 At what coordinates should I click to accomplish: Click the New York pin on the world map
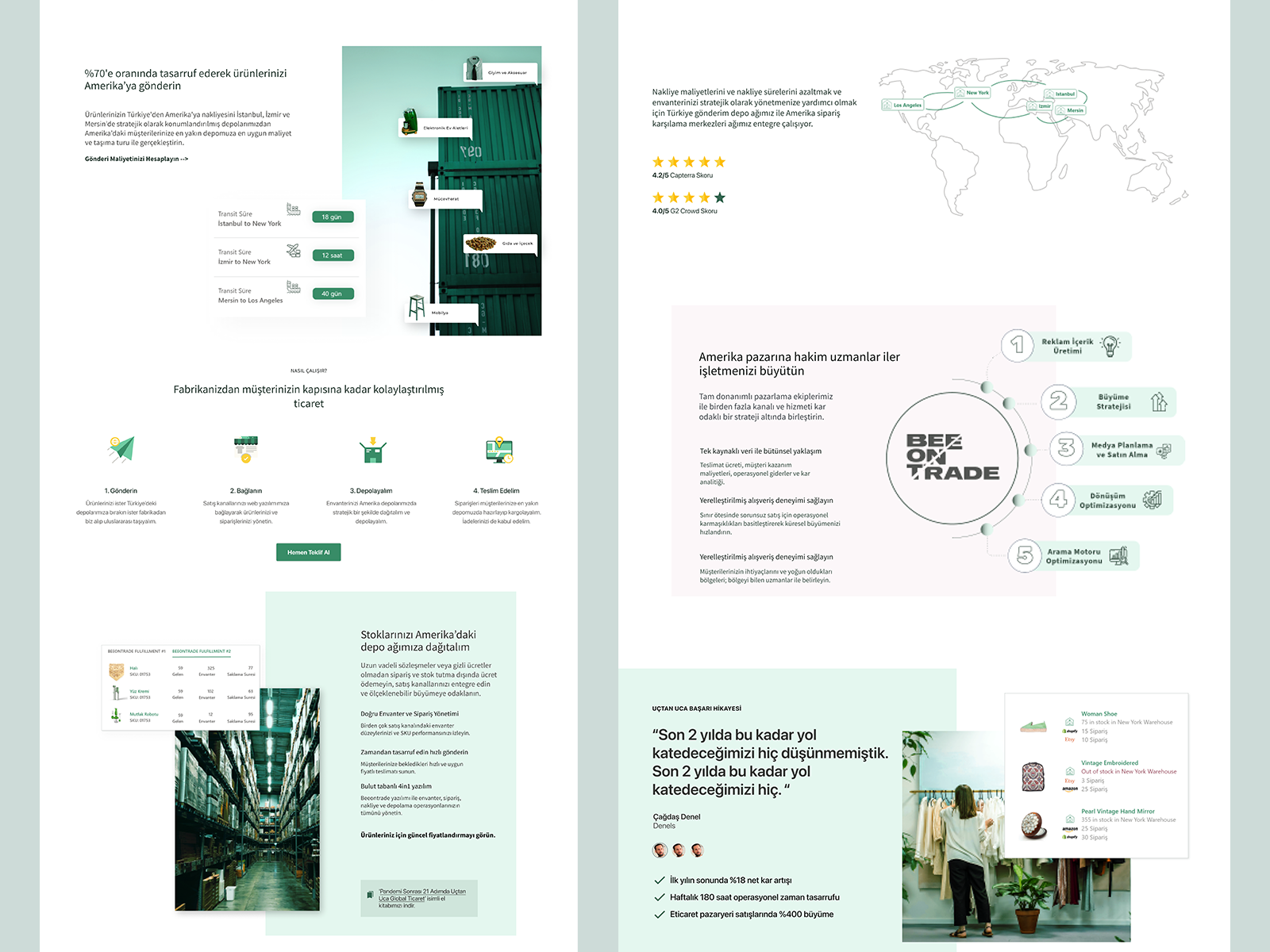pos(972,93)
